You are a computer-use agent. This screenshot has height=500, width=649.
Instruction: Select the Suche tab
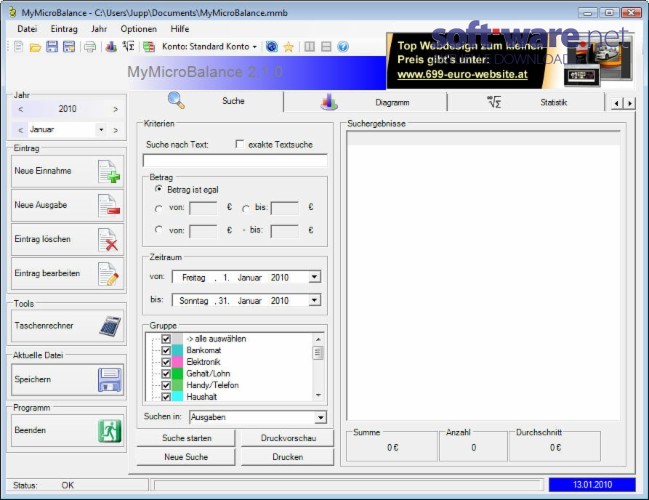tap(206, 101)
